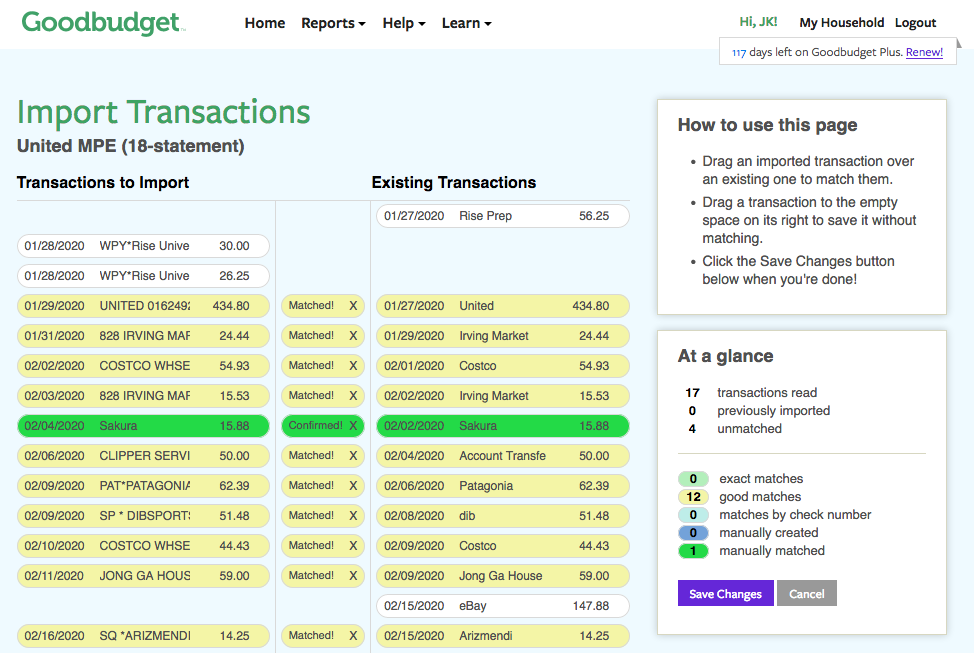974x653 pixels.
Task: Select imported JONG GA HOUS 59.00 row
Action: pos(143,575)
